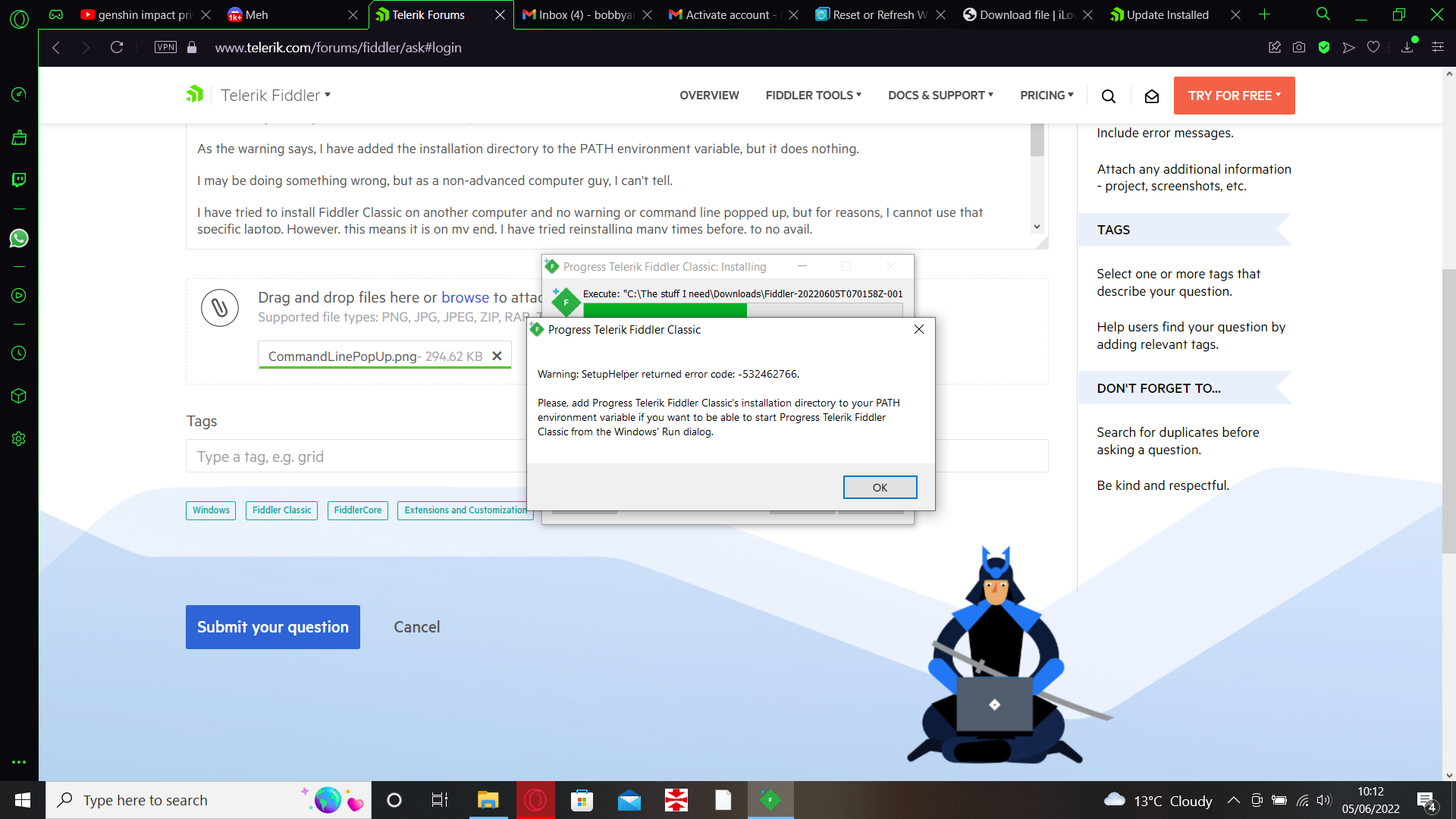Click the Submit your question button
This screenshot has height=819, width=1456.
273,627
